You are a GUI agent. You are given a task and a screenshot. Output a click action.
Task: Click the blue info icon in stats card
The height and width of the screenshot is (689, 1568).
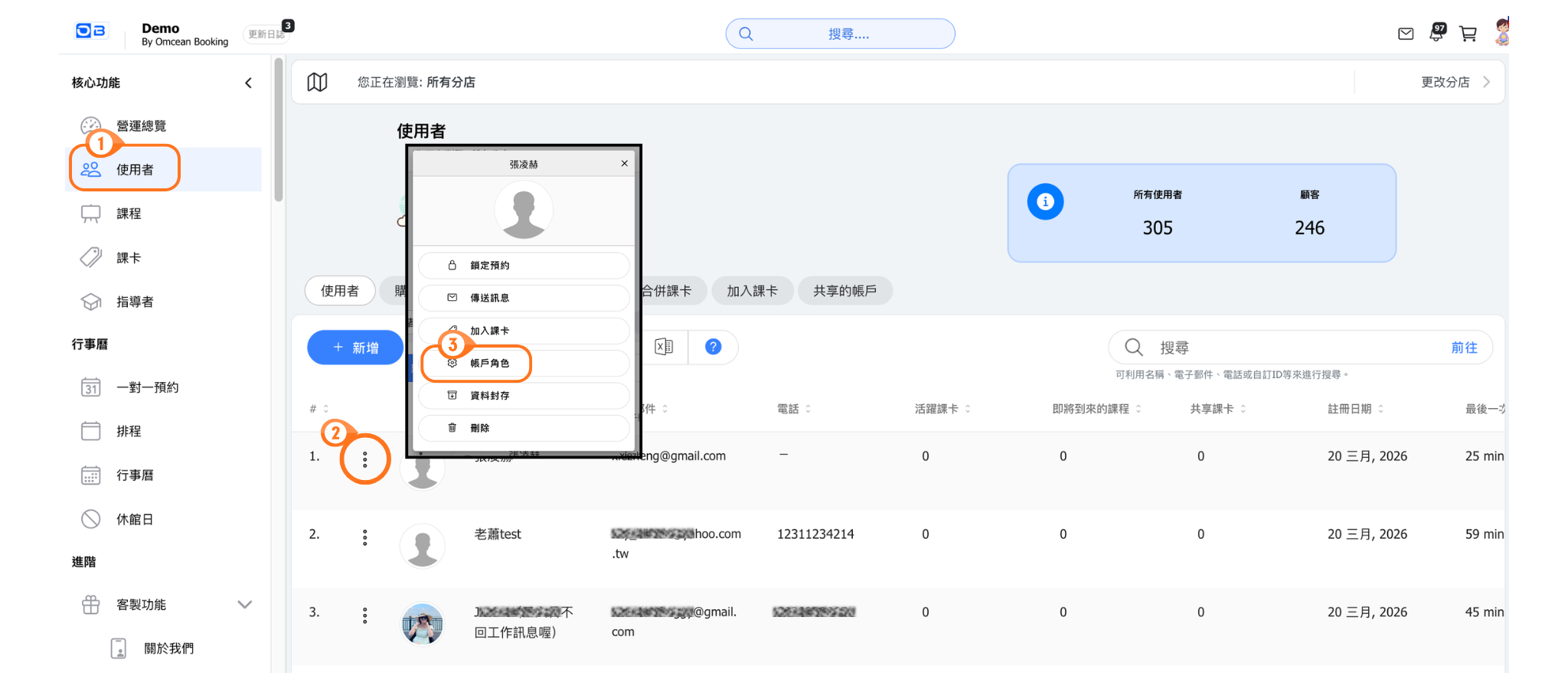[1045, 201]
